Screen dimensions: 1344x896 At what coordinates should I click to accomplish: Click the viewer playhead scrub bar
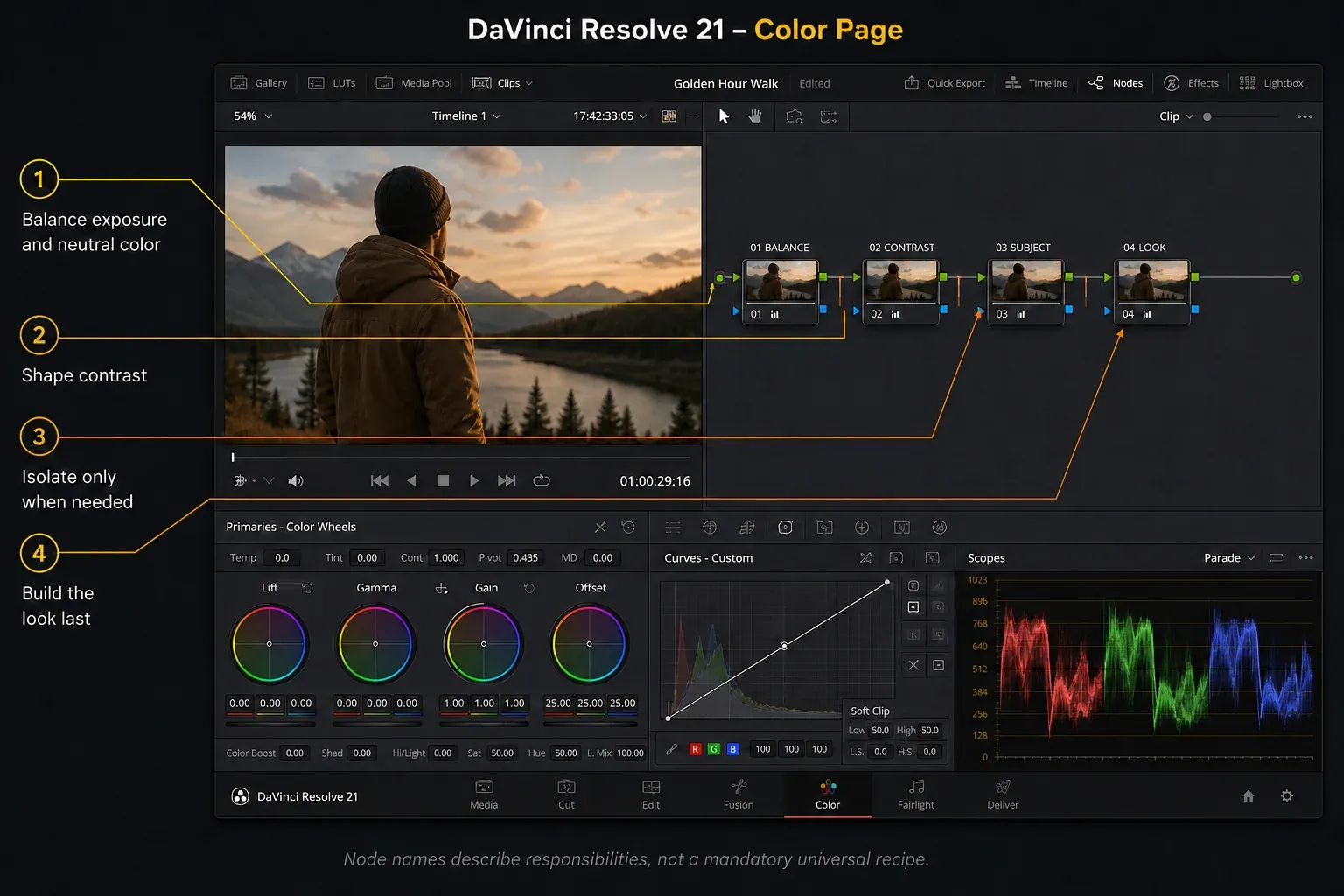pyautogui.click(x=460, y=457)
